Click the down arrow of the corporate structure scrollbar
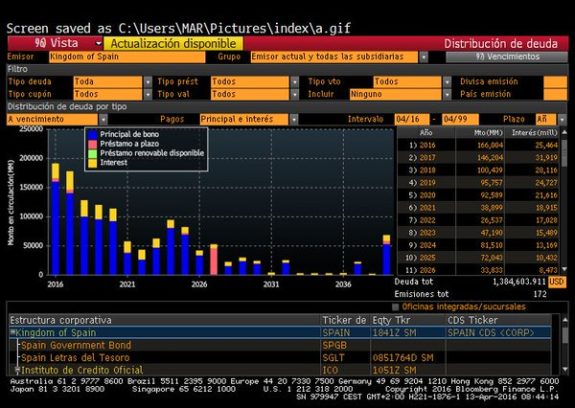The height and width of the screenshot is (408, 575). [x=565, y=370]
